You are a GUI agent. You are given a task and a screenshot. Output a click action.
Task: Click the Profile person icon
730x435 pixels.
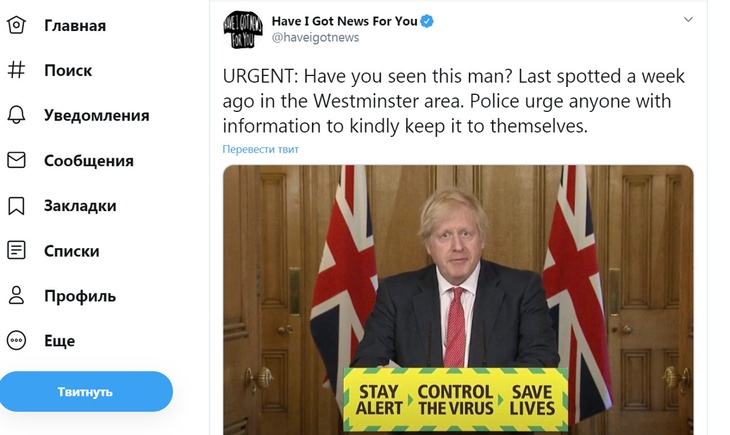tap(16, 296)
